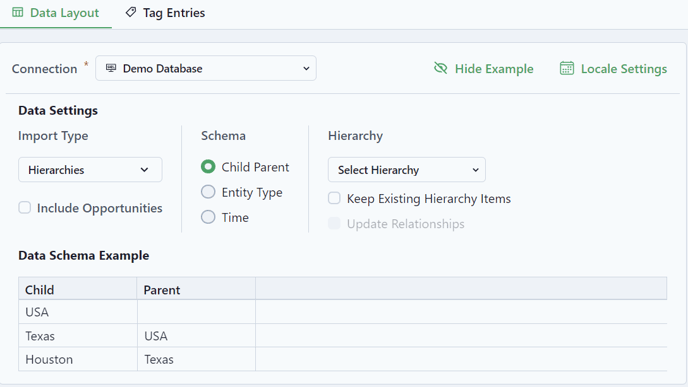
Task: Click the Locale Settings calendar icon
Action: click(x=566, y=68)
